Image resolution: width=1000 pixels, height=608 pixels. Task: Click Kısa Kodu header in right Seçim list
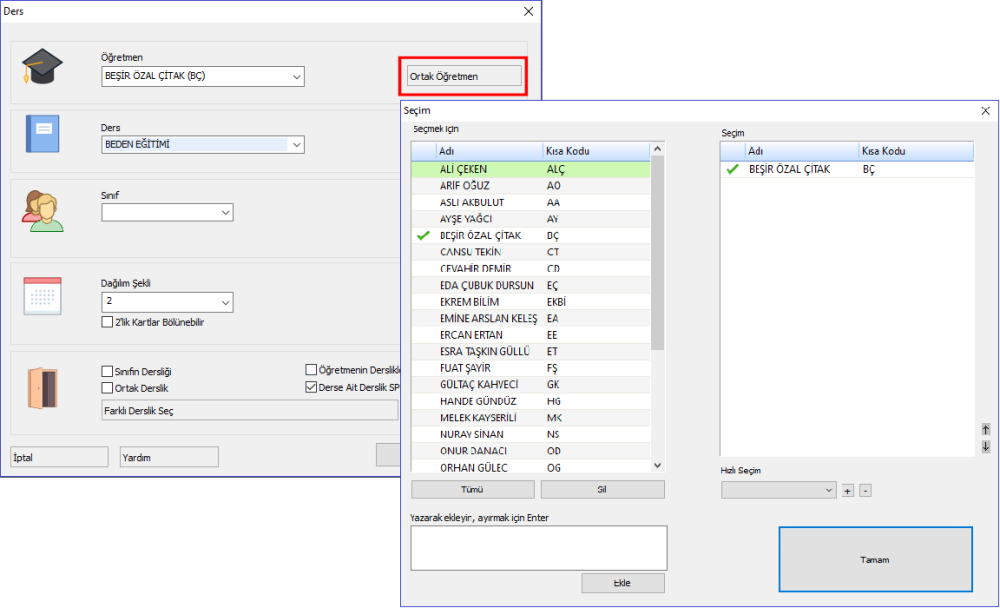coord(915,151)
